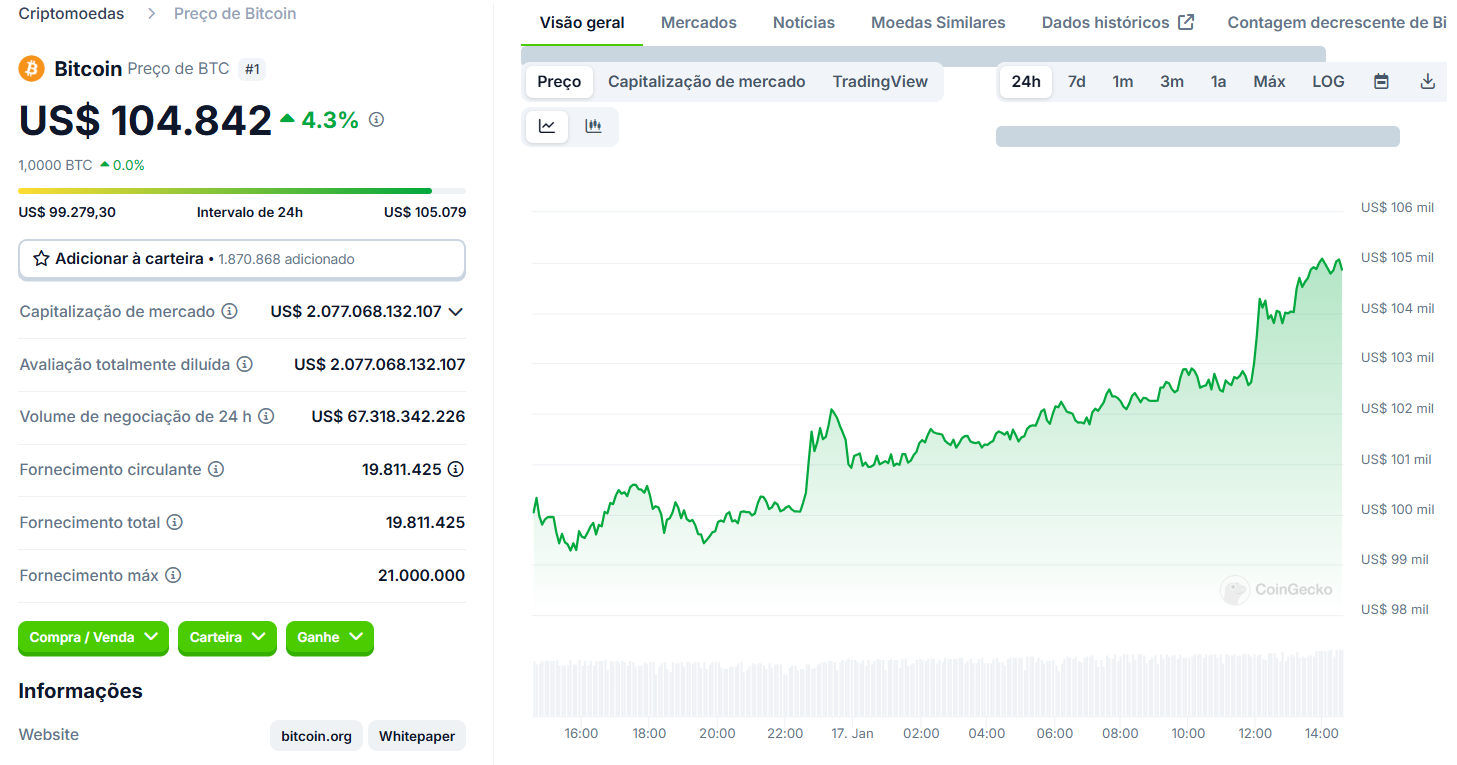Click the 1,0000 BTC conversion text

(x=56, y=165)
